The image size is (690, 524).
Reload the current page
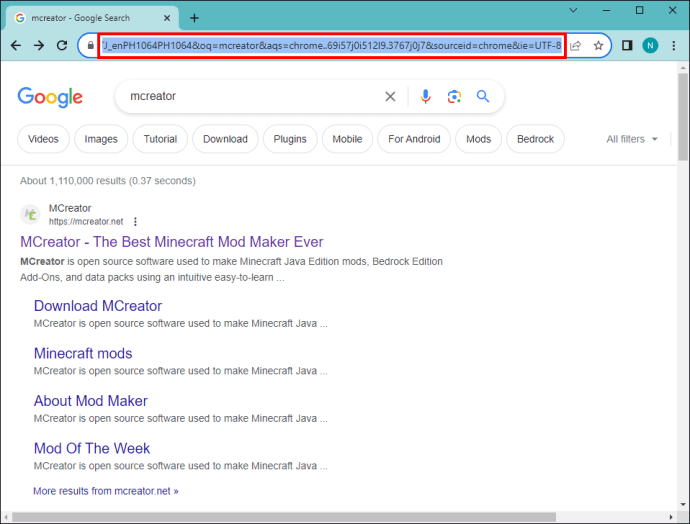[x=62, y=45]
